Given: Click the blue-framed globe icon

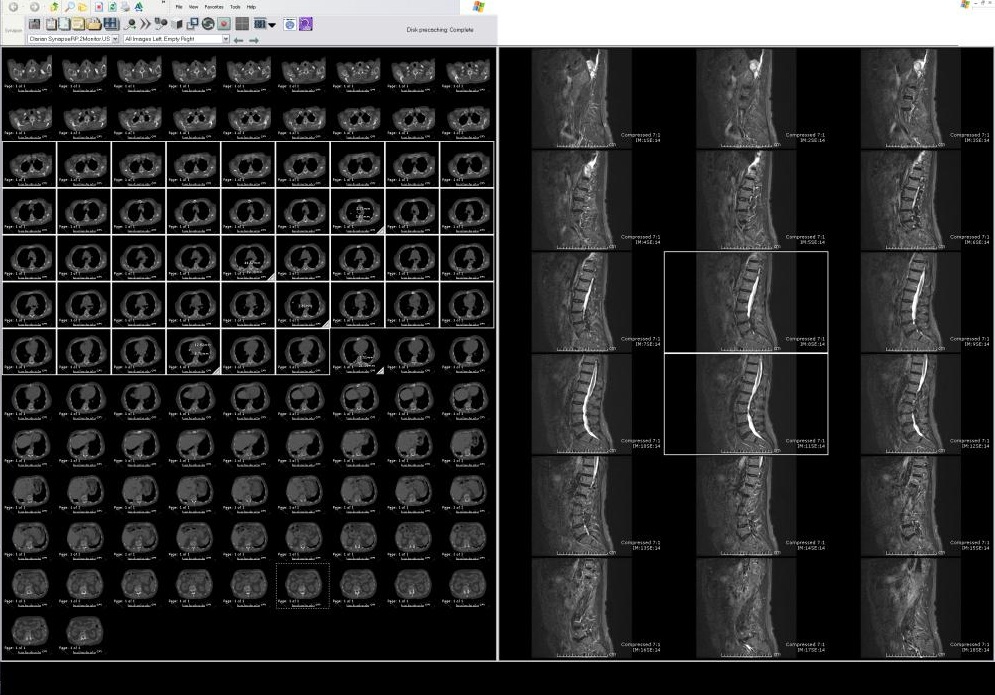Looking at the screenshot, I should click(289, 24).
